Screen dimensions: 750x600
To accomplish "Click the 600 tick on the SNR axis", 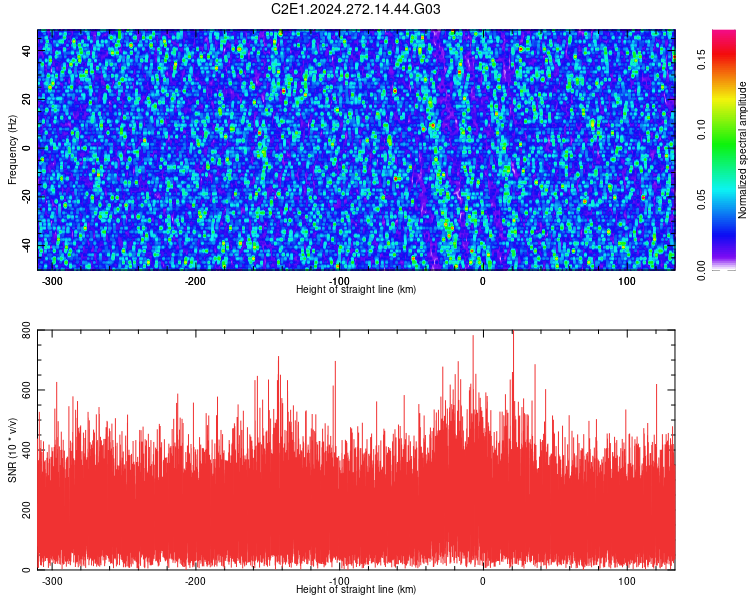I will coord(26,390).
